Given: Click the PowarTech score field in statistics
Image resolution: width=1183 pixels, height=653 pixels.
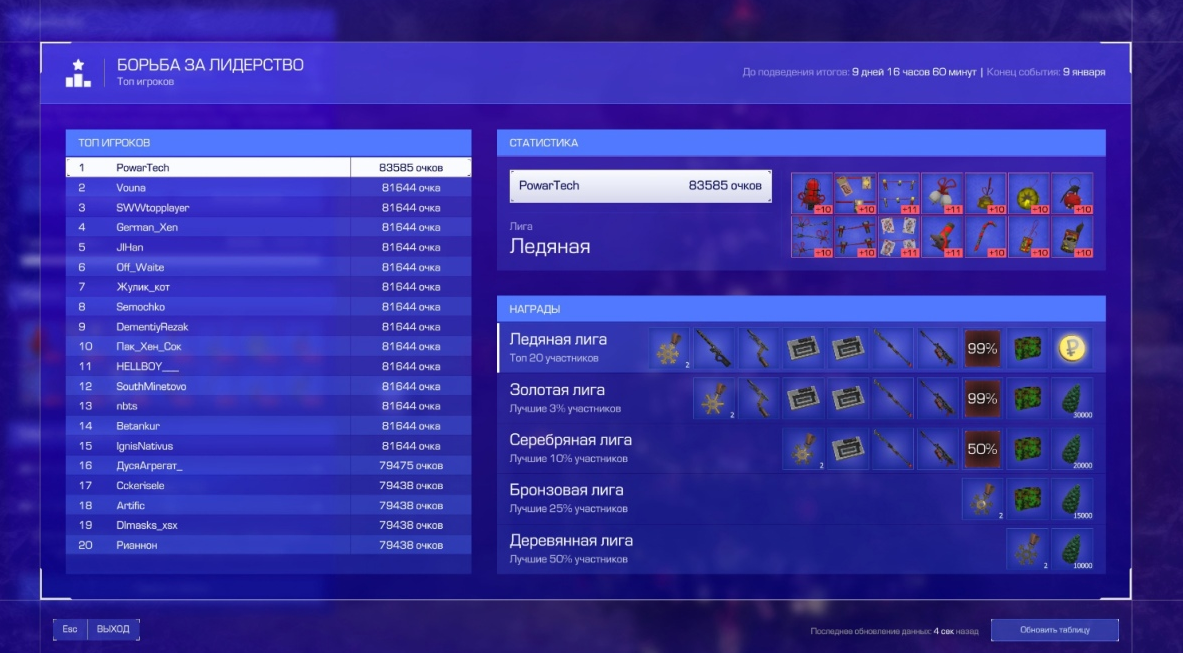Looking at the screenshot, I should click(640, 186).
